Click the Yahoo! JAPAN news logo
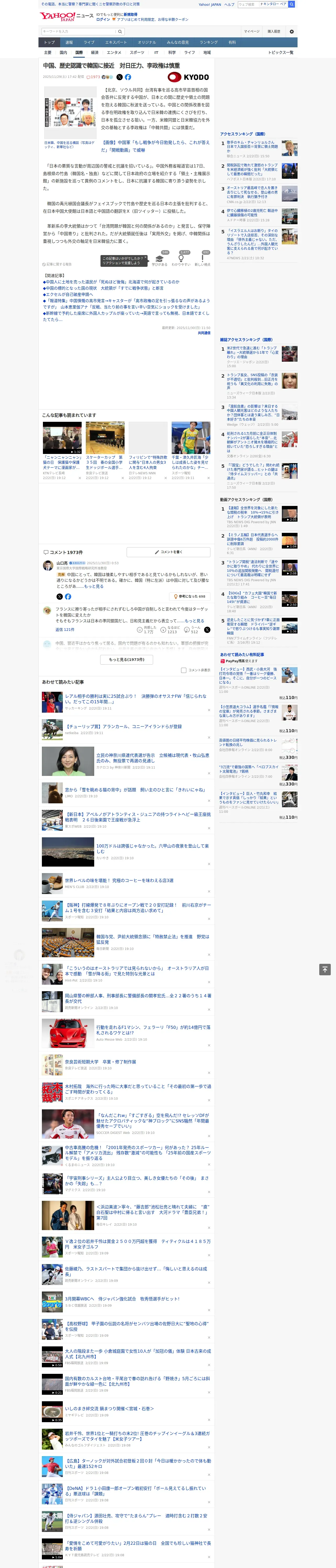 pyautogui.click(x=66, y=16)
